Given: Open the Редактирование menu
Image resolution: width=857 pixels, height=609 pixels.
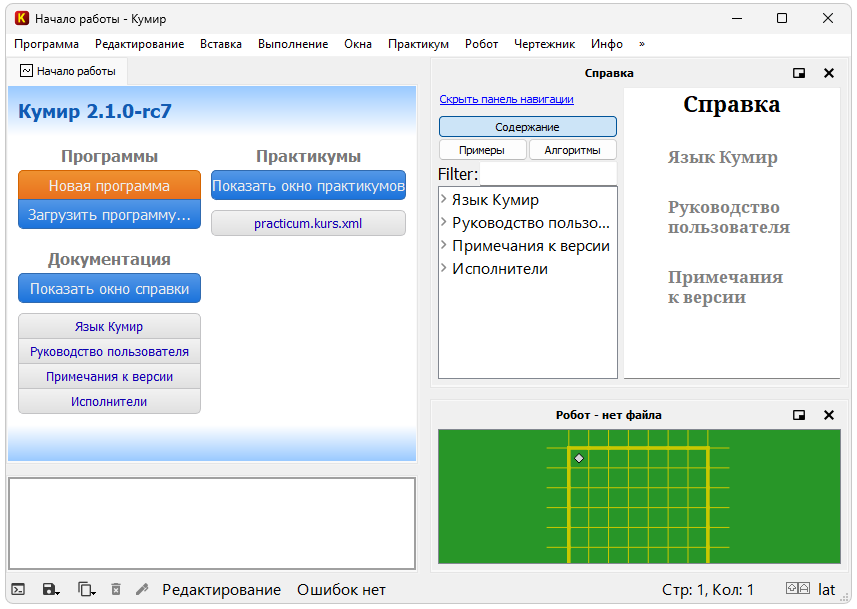Looking at the screenshot, I should pyautogui.click(x=139, y=44).
